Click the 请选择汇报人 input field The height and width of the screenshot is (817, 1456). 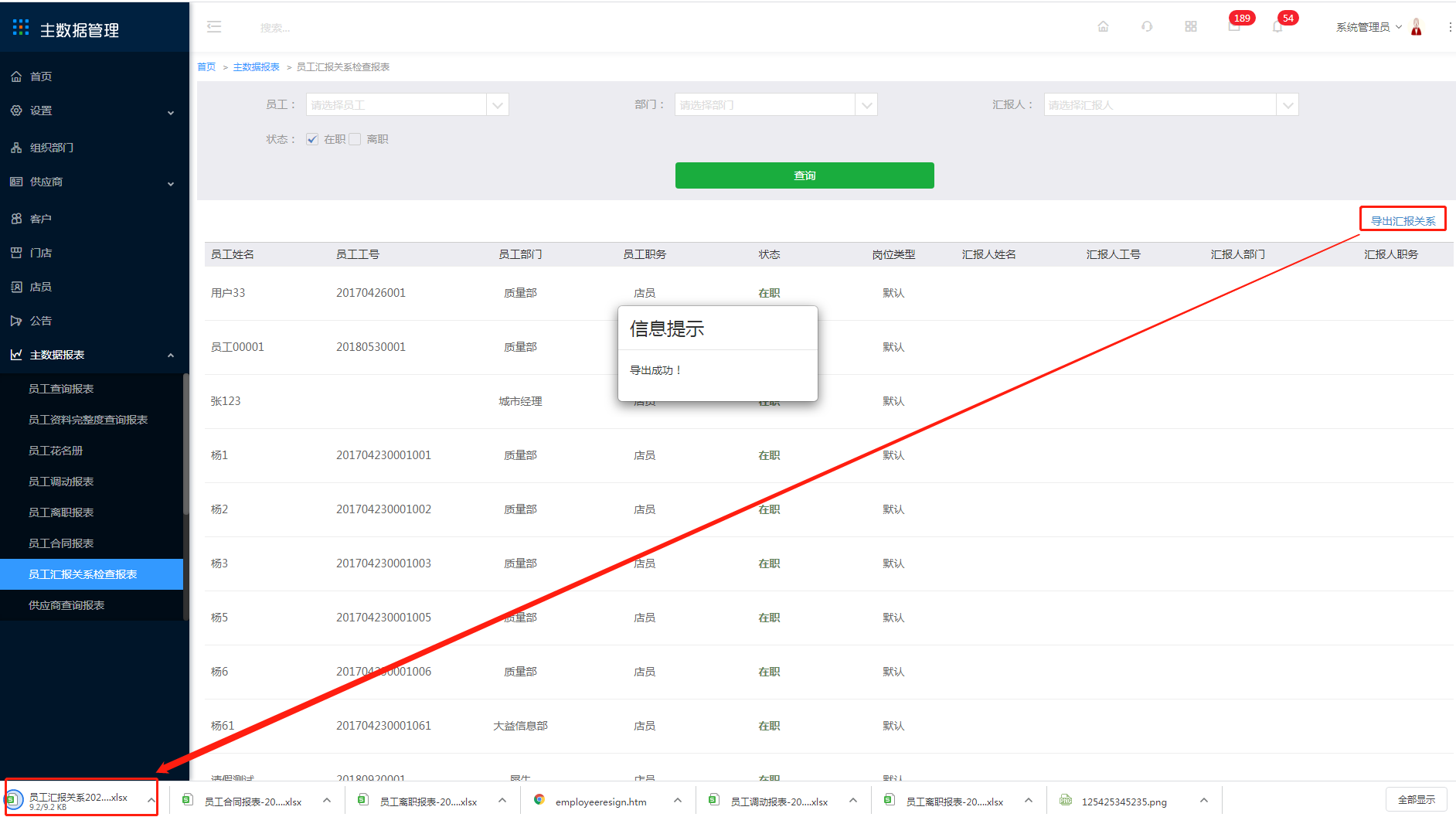coord(1160,105)
